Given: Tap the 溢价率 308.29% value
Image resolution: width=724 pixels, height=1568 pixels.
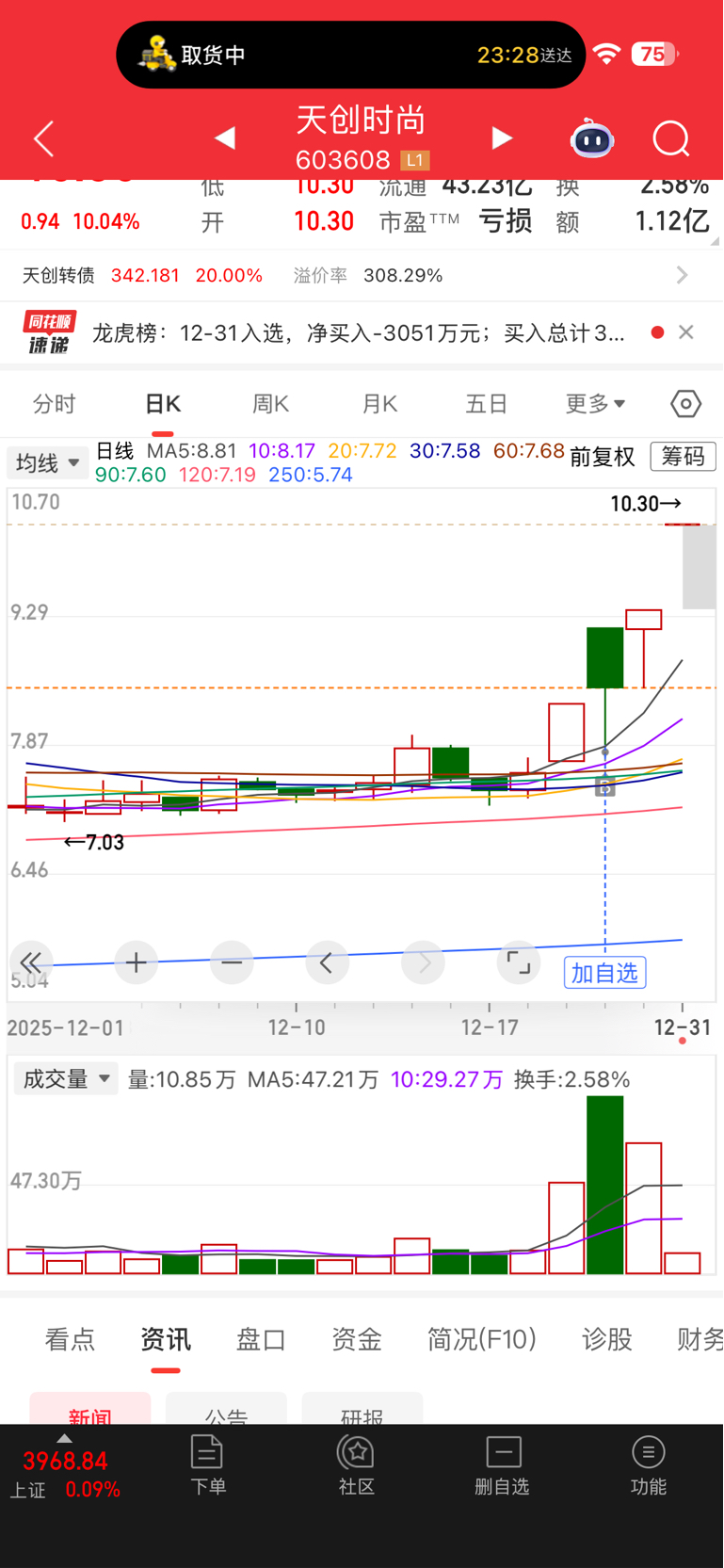Looking at the screenshot, I should 403,275.
